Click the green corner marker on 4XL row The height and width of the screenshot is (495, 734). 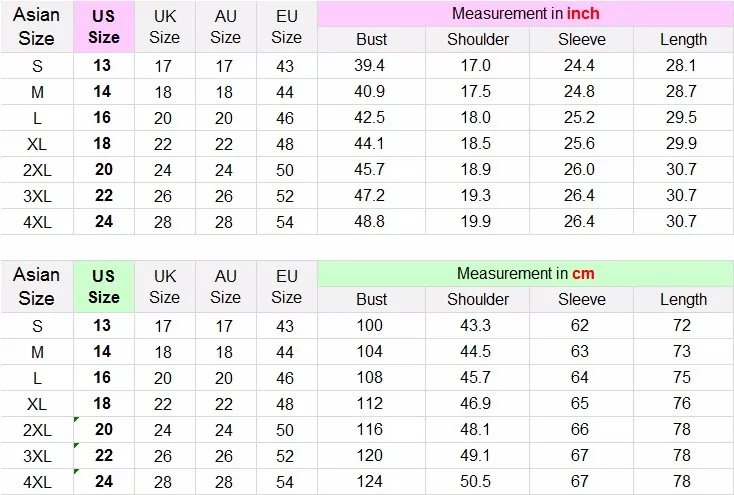[77, 472]
